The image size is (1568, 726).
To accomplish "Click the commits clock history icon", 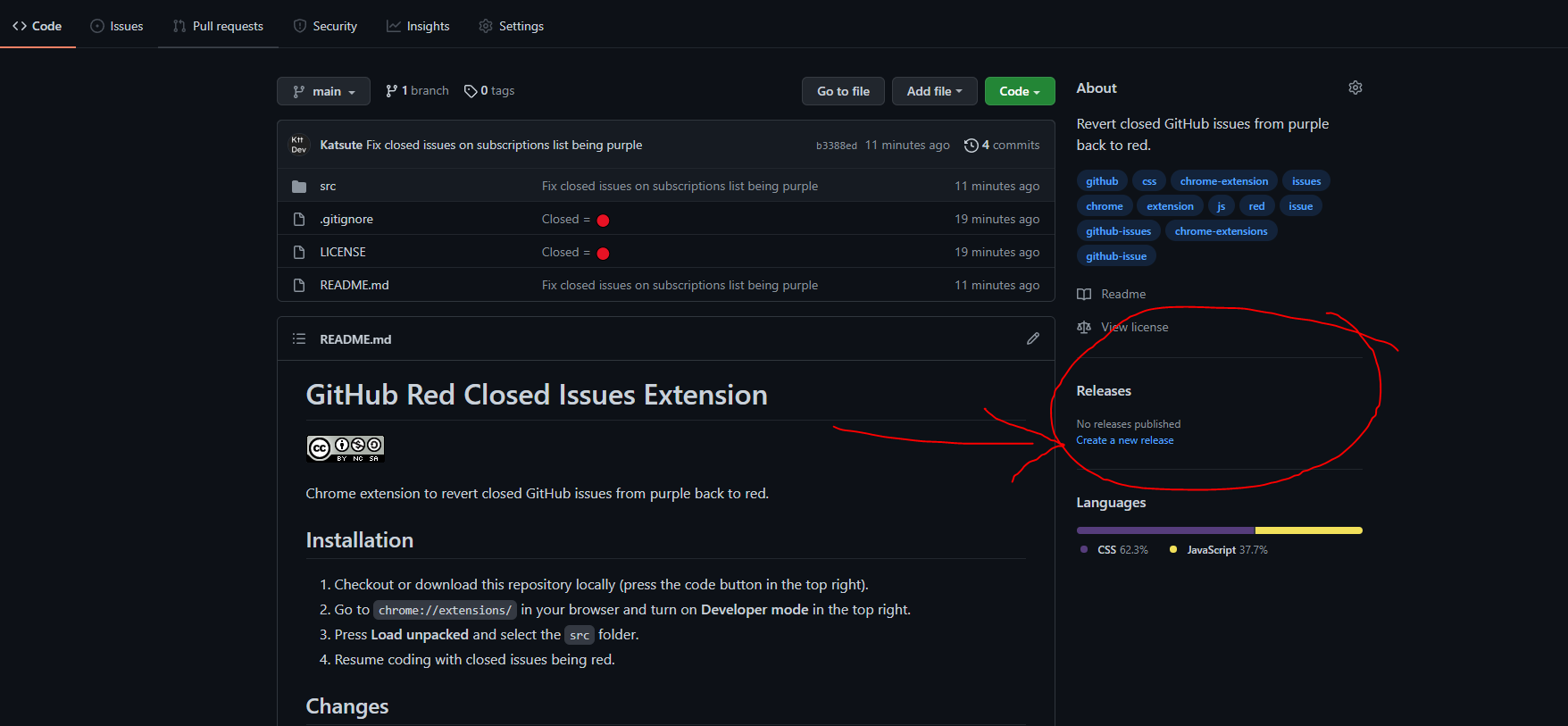I will point(971,145).
